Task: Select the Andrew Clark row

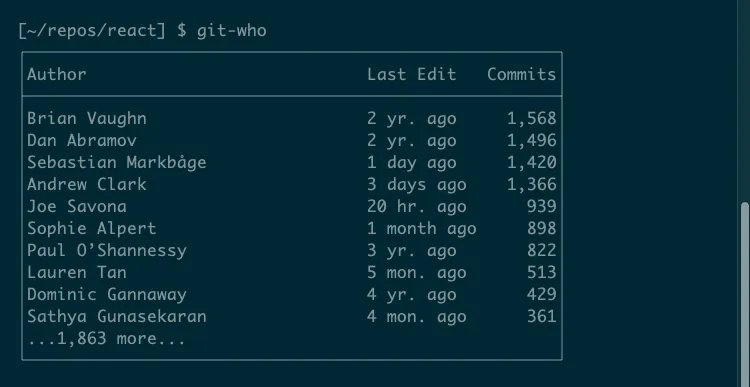Action: pyautogui.click(x=291, y=185)
